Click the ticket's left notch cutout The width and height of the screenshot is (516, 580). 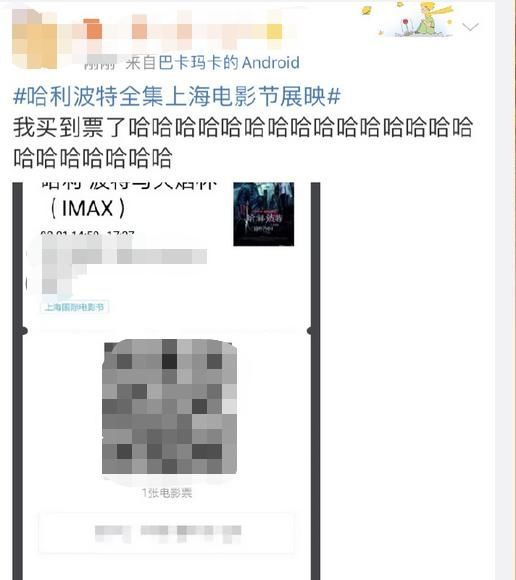tap(24, 331)
